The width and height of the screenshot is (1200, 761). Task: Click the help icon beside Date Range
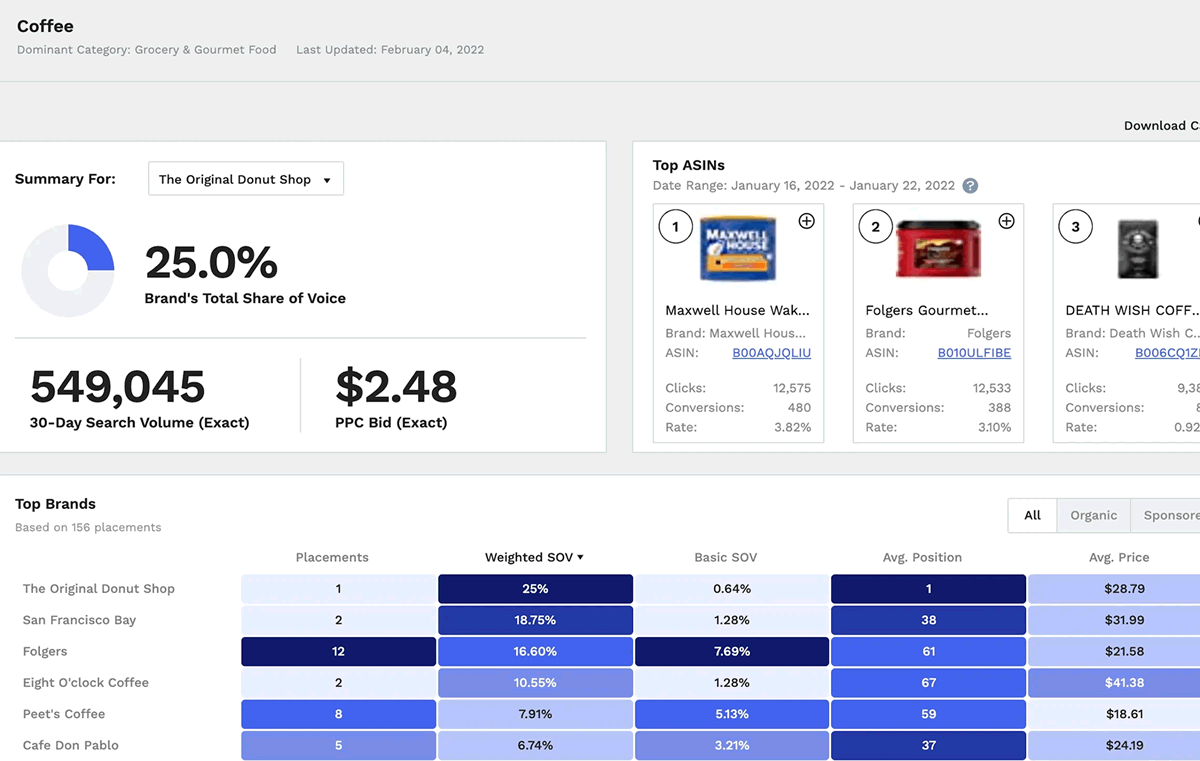click(x=970, y=186)
